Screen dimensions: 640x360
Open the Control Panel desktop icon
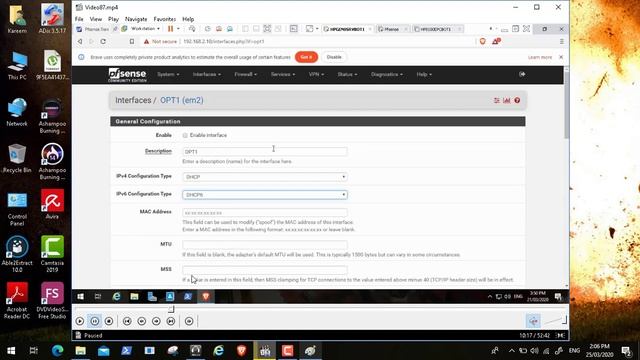click(x=17, y=209)
